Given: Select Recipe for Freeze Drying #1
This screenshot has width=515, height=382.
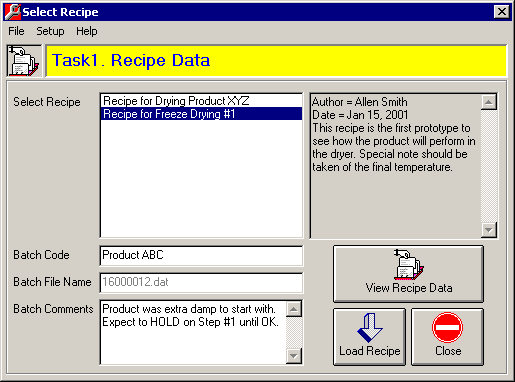Looking at the screenshot, I should tap(201, 114).
